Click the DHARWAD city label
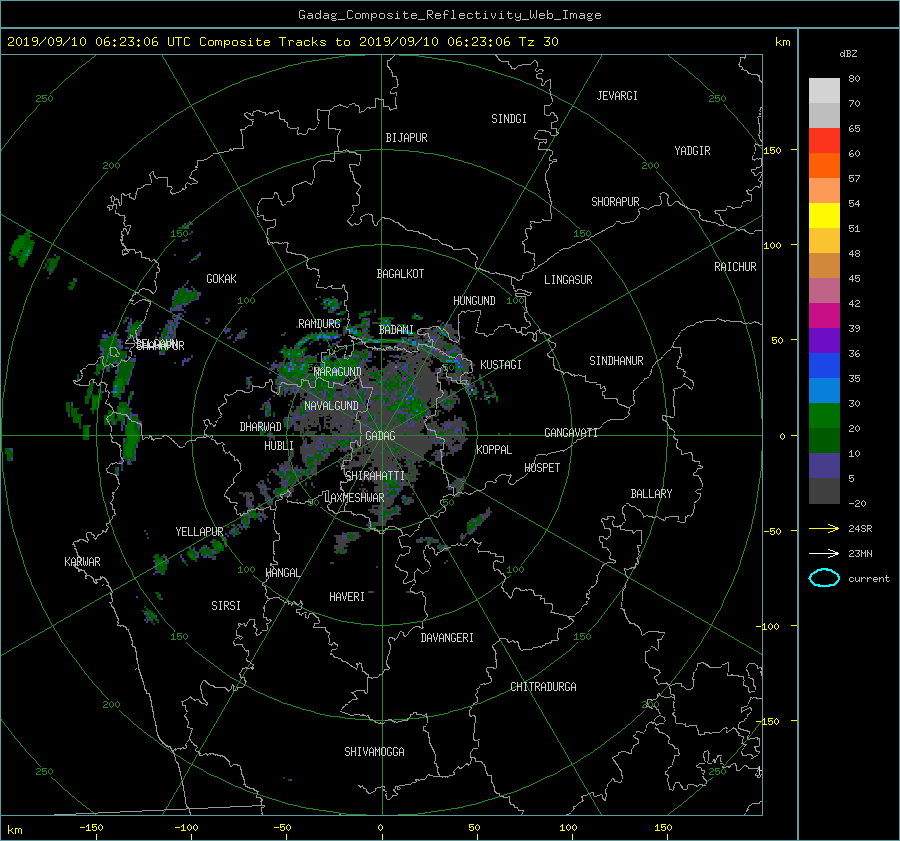 [x=261, y=427]
